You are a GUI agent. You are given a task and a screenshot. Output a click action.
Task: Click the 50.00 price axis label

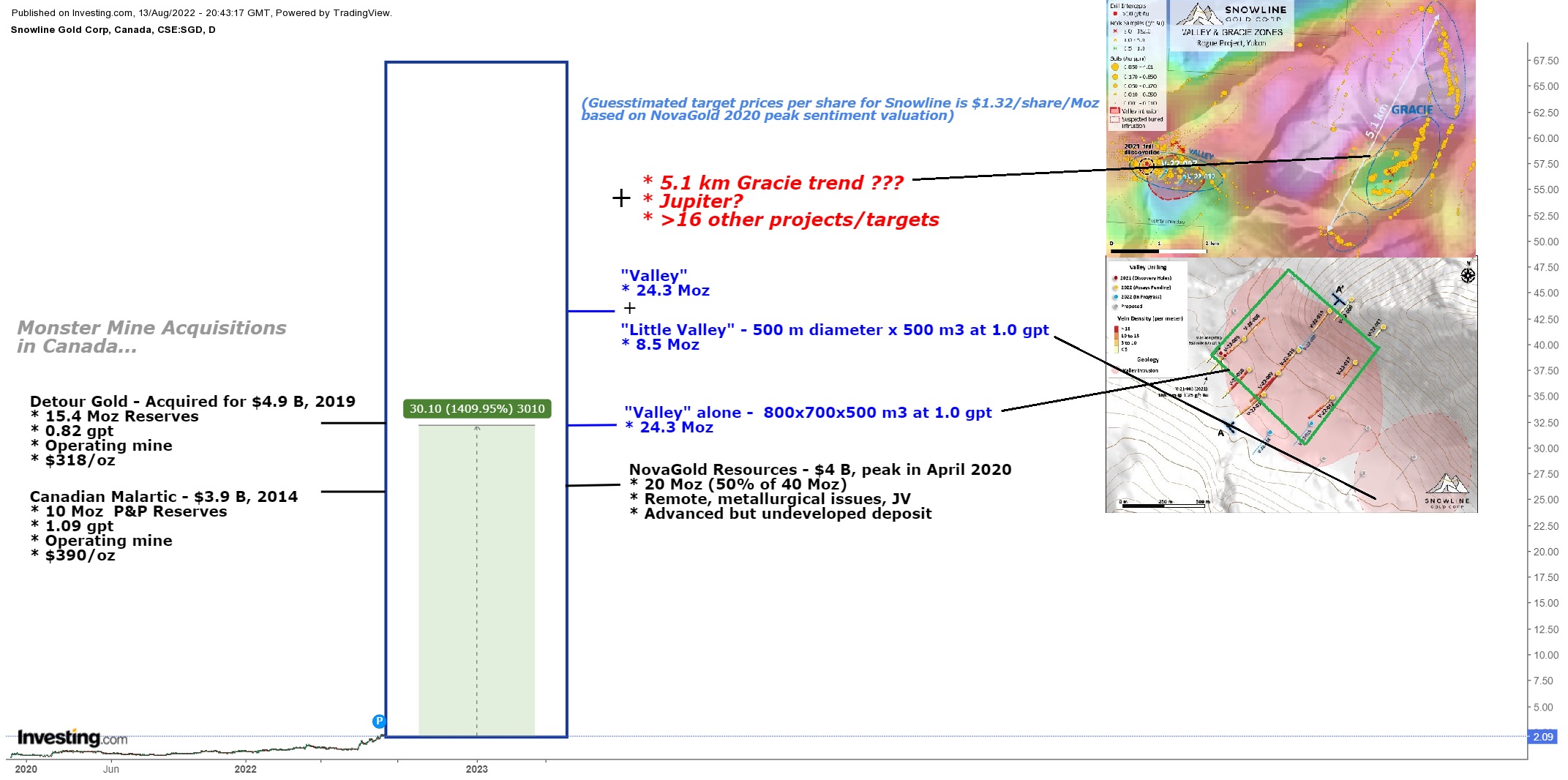tap(1545, 241)
